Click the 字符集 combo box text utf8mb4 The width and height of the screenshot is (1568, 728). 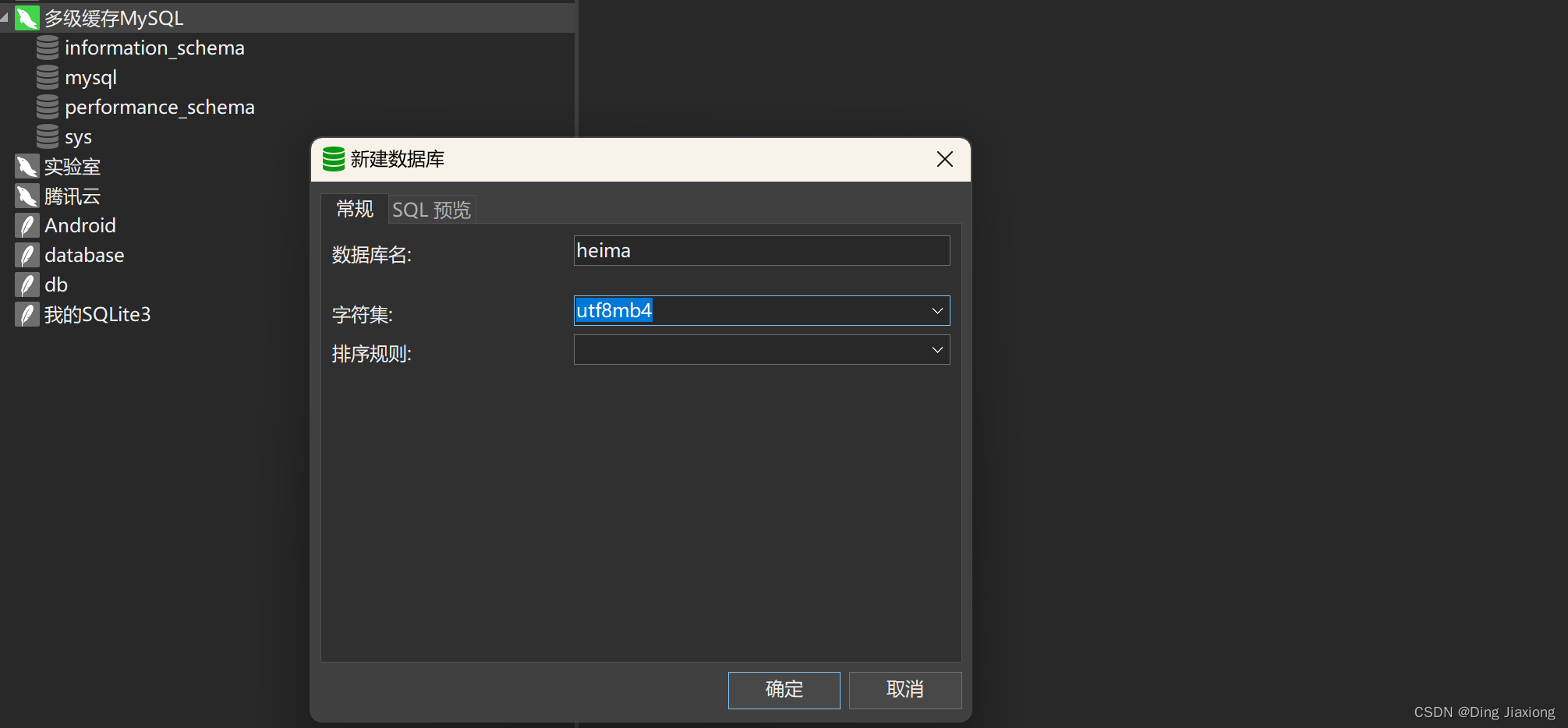[614, 310]
